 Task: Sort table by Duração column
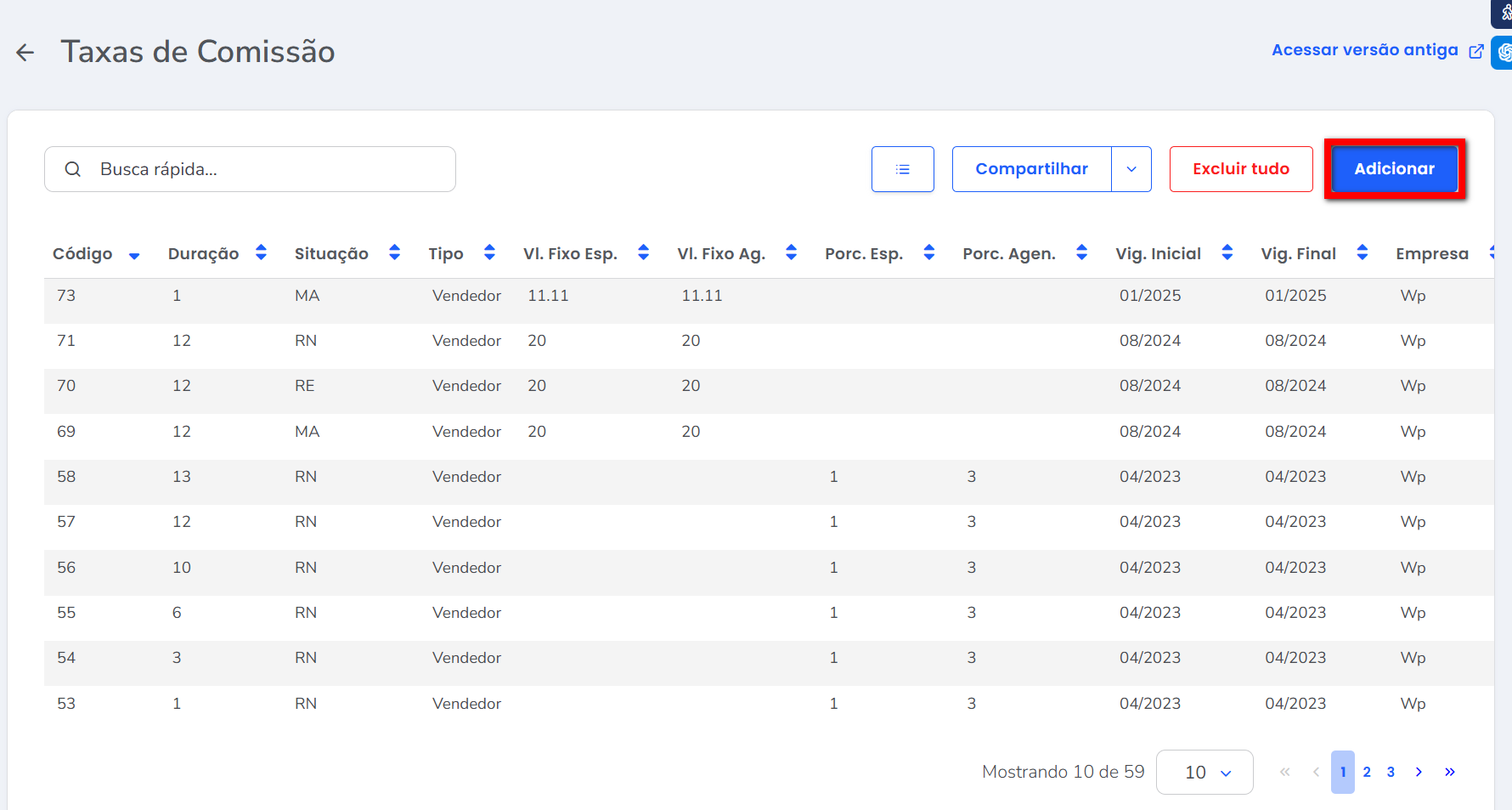click(x=261, y=252)
